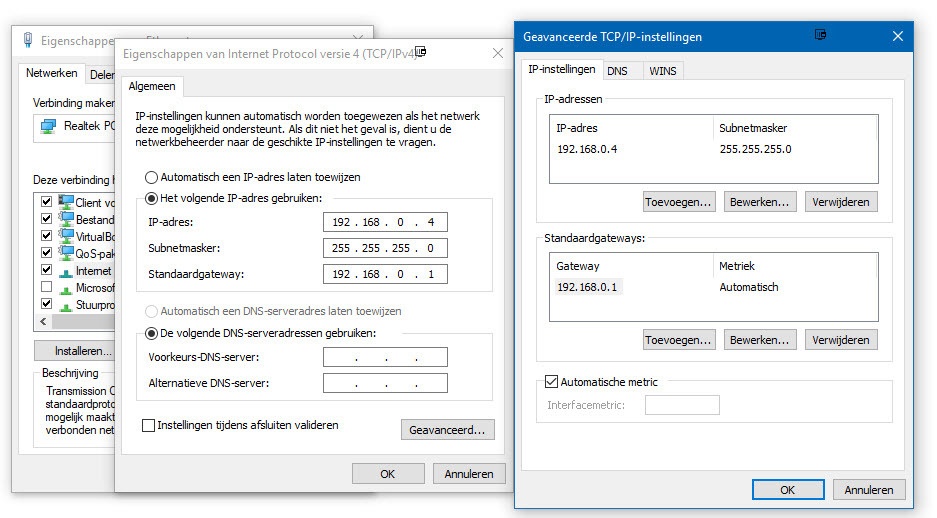Click the Realtek adapter icon

coord(48,127)
